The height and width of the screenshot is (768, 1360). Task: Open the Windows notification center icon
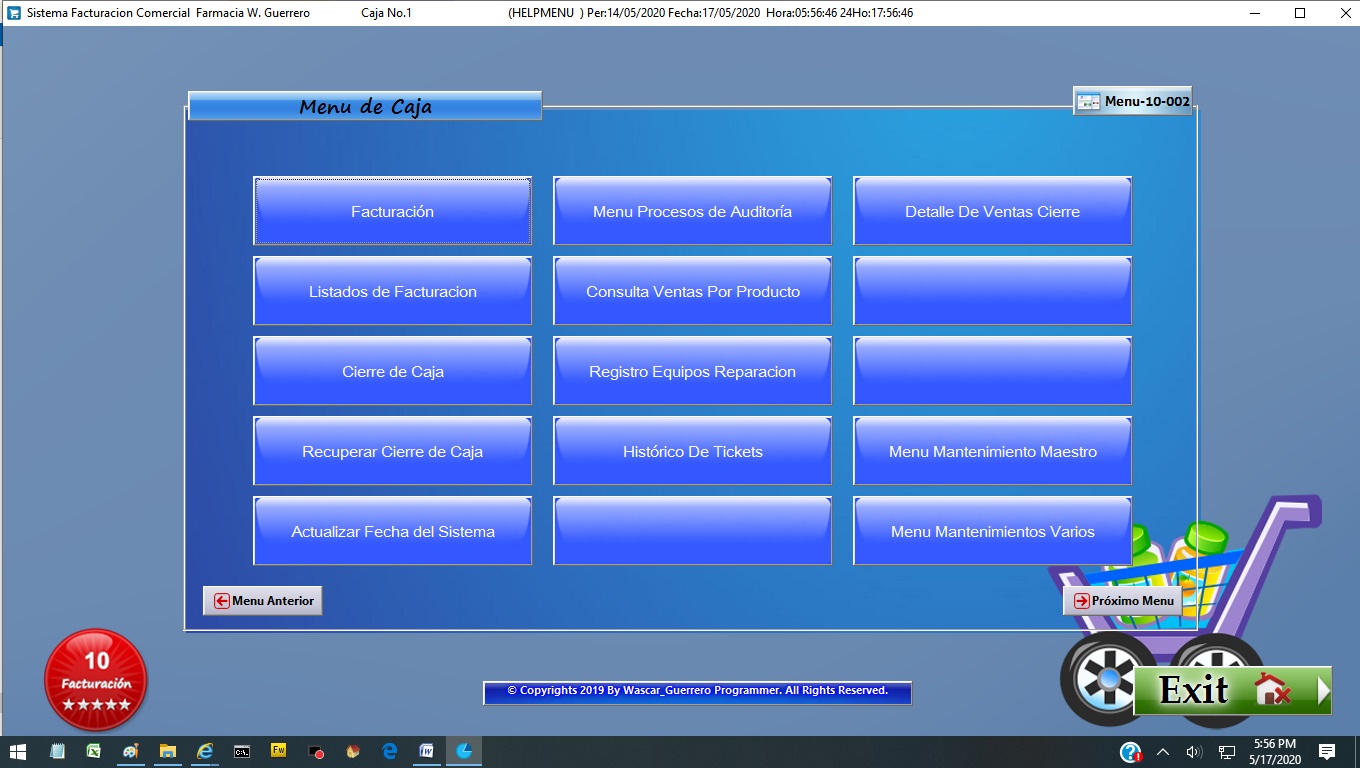pyautogui.click(x=1327, y=752)
